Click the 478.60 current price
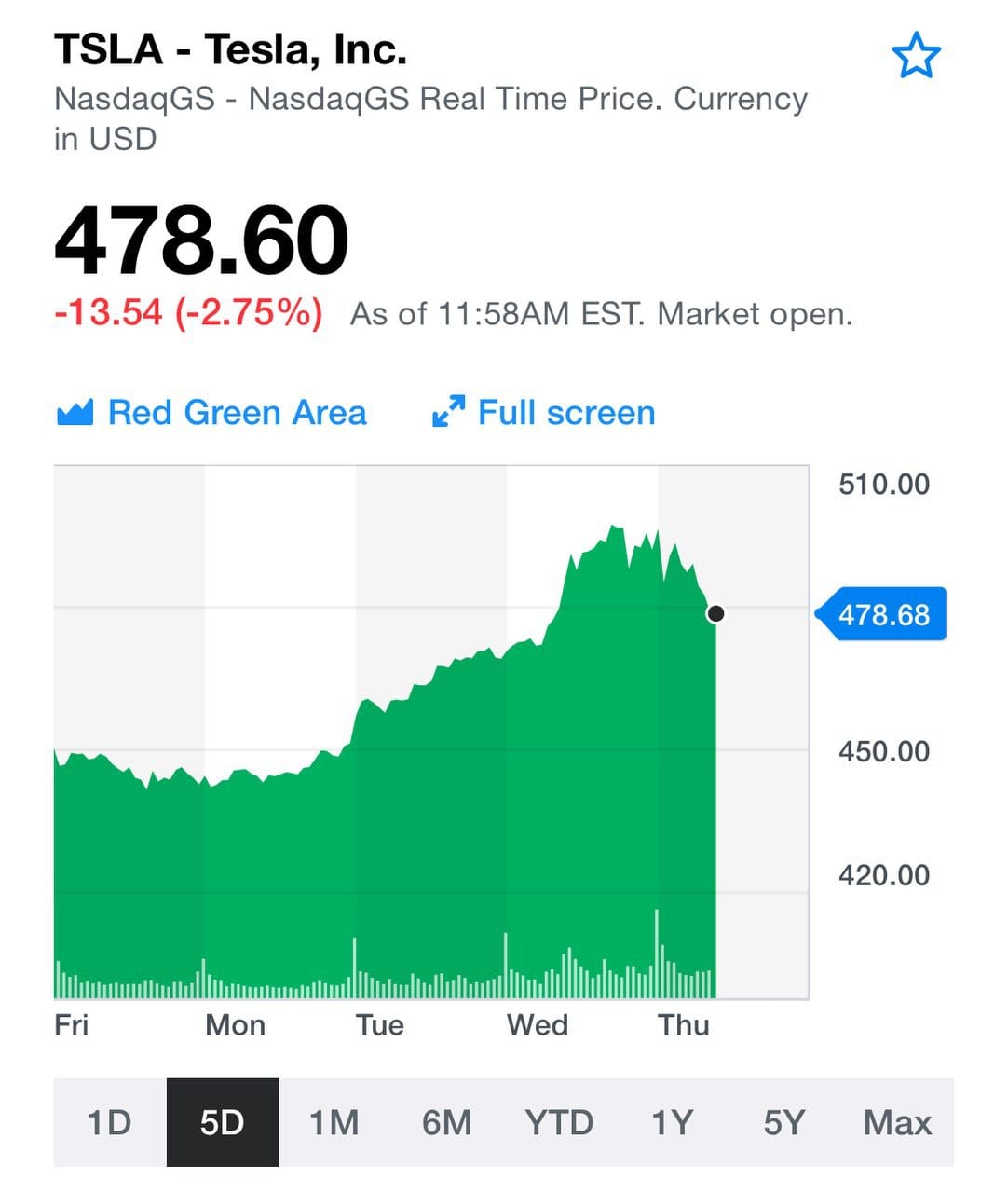This screenshot has width=1008, height=1193. (201, 240)
